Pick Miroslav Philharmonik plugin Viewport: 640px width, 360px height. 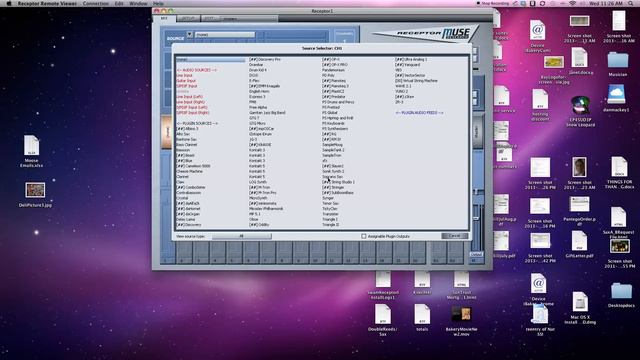point(266,209)
